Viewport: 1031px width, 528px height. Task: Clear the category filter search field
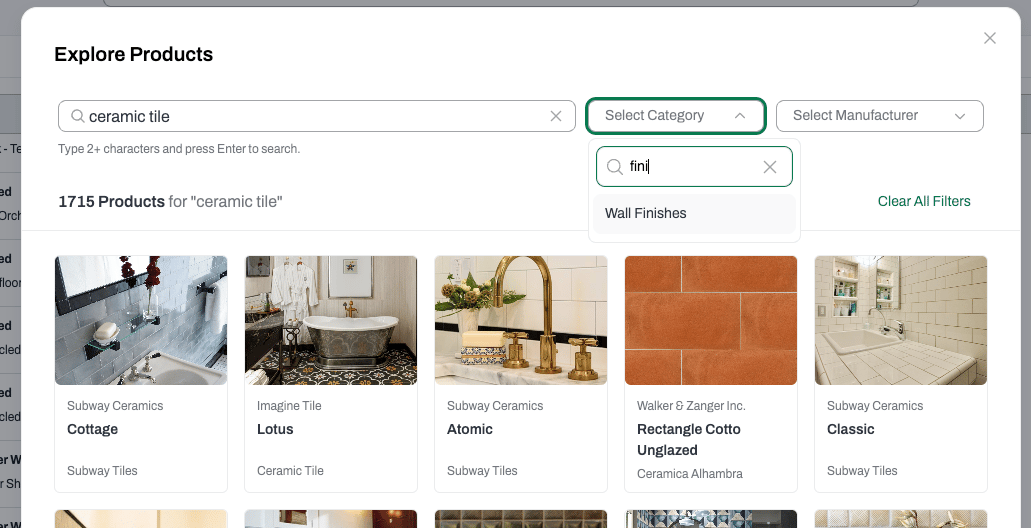pyautogui.click(x=769, y=167)
